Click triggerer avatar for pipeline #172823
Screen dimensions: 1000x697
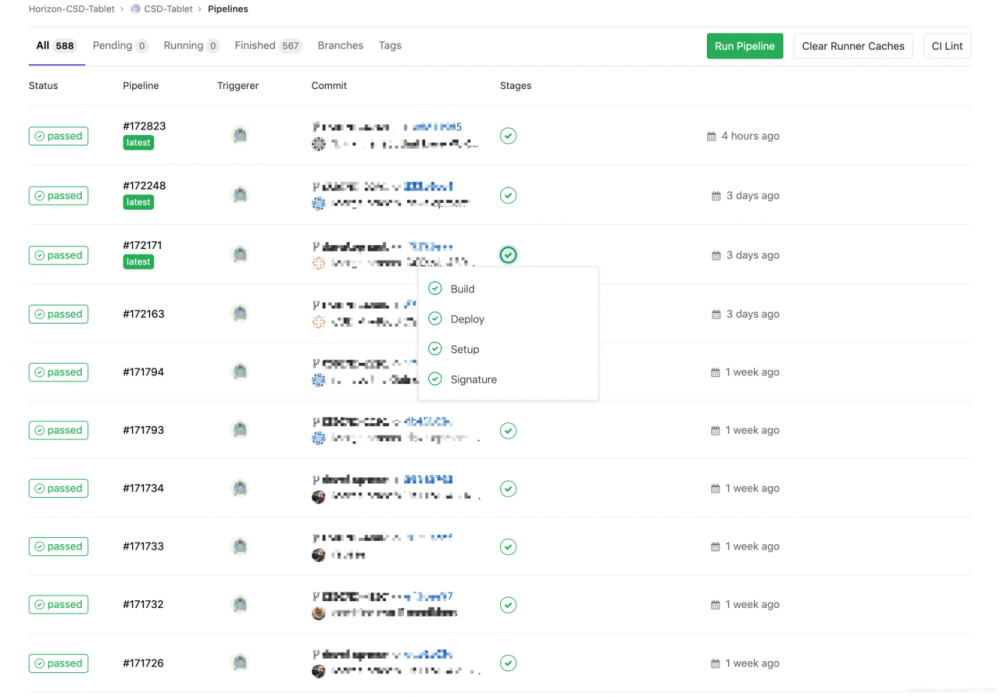click(239, 136)
